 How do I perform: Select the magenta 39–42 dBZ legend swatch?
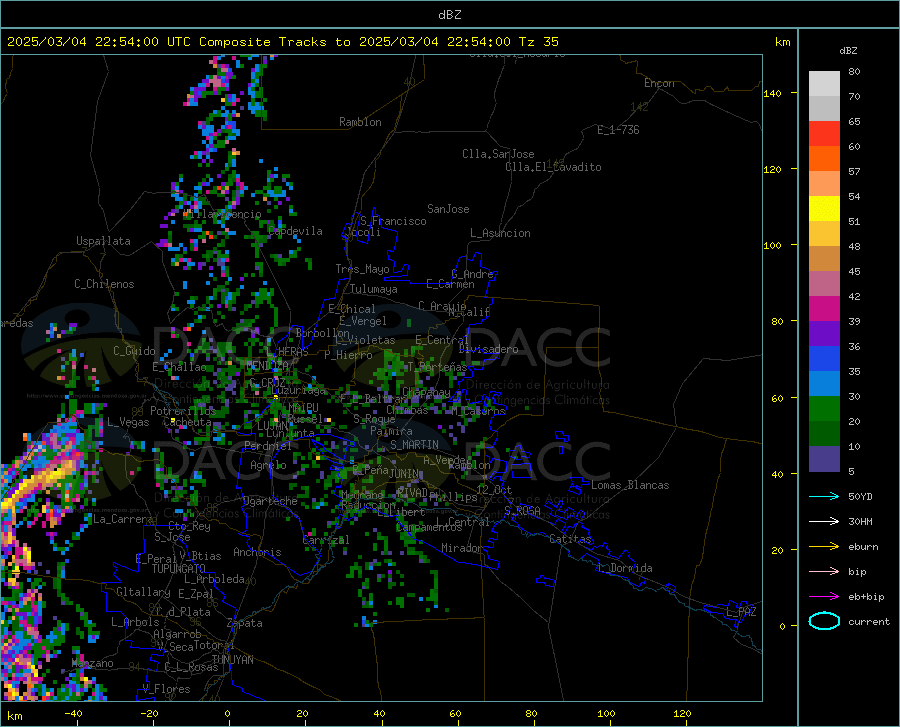[x=824, y=309]
